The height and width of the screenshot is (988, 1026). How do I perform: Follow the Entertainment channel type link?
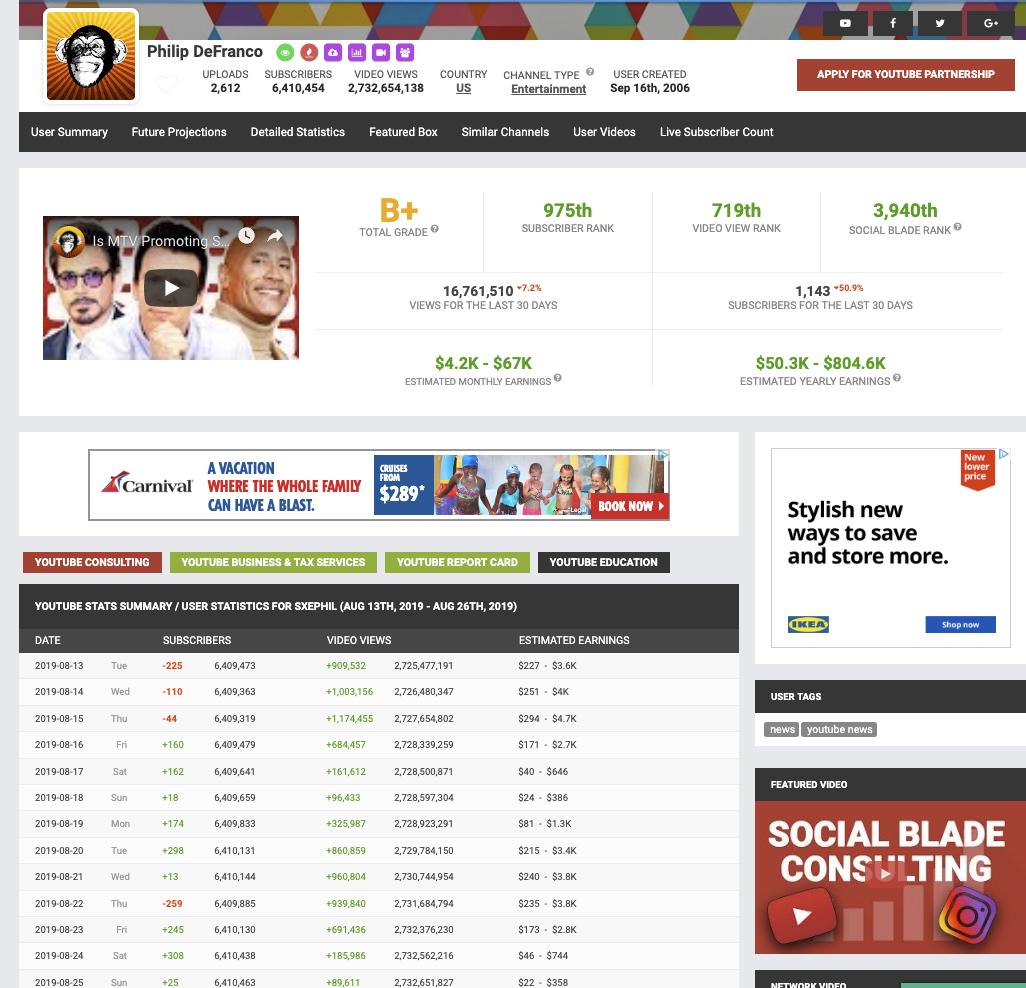click(x=548, y=89)
